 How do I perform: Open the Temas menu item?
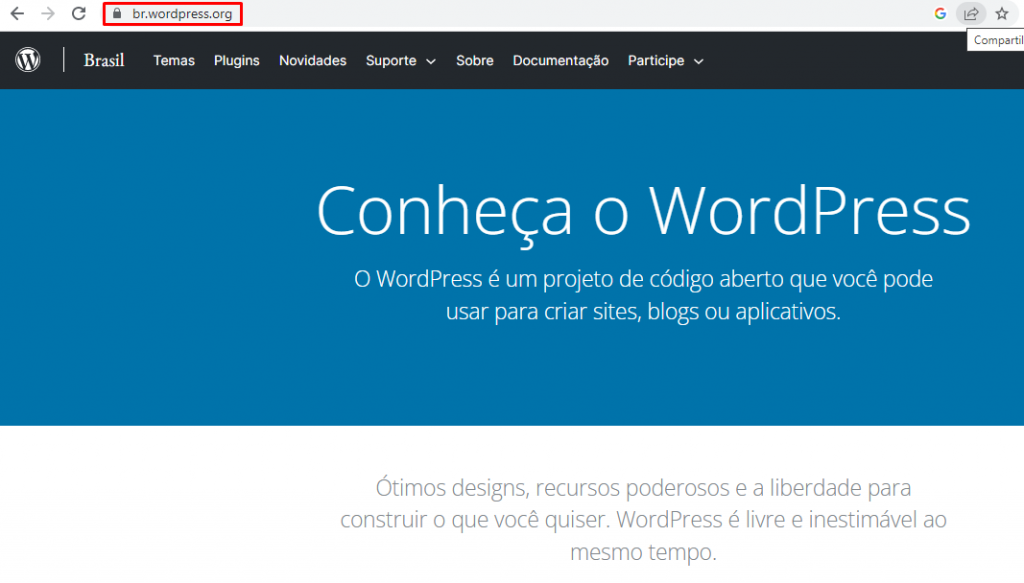(x=174, y=61)
